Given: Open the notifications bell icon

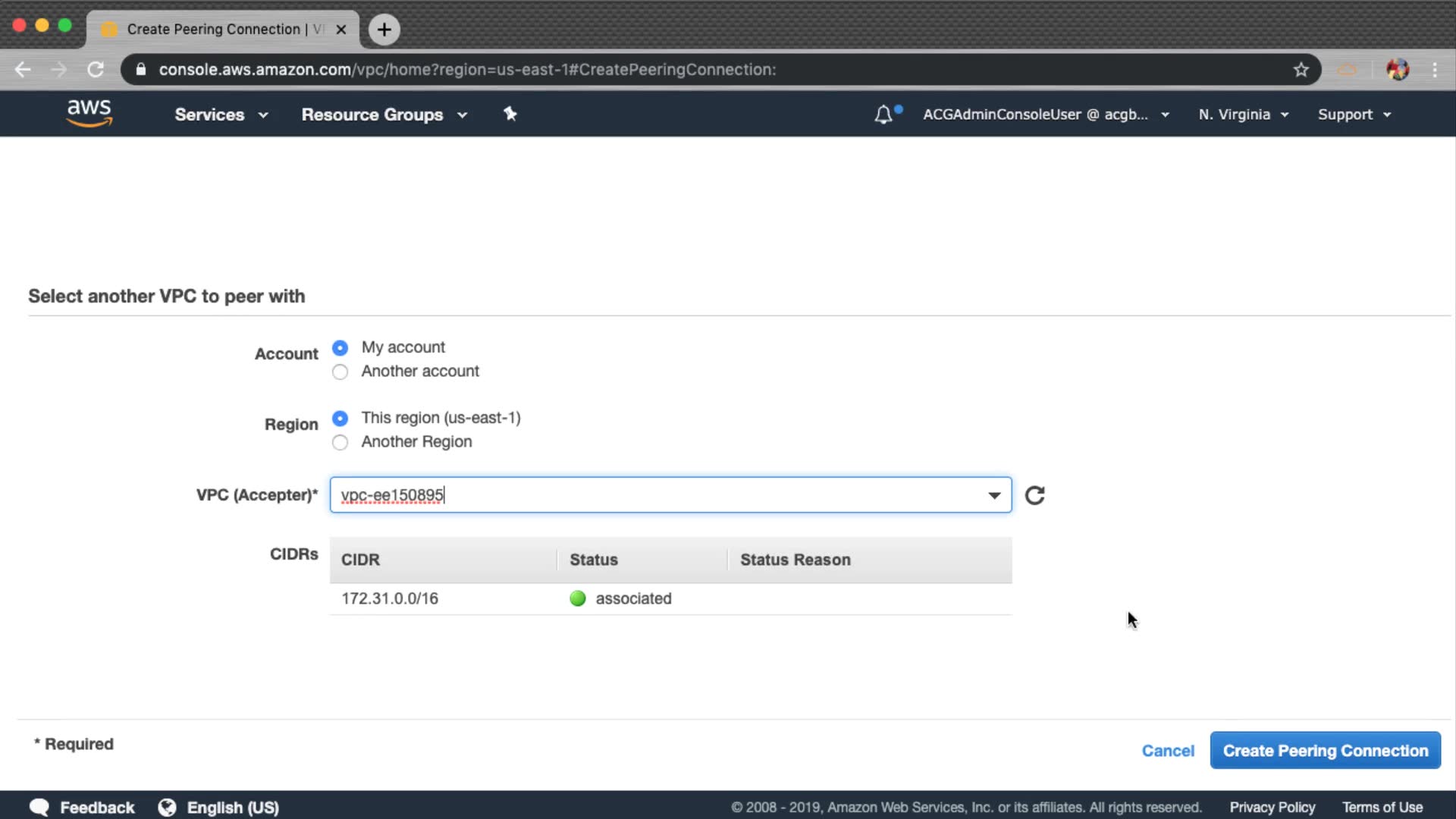Looking at the screenshot, I should coord(883,115).
